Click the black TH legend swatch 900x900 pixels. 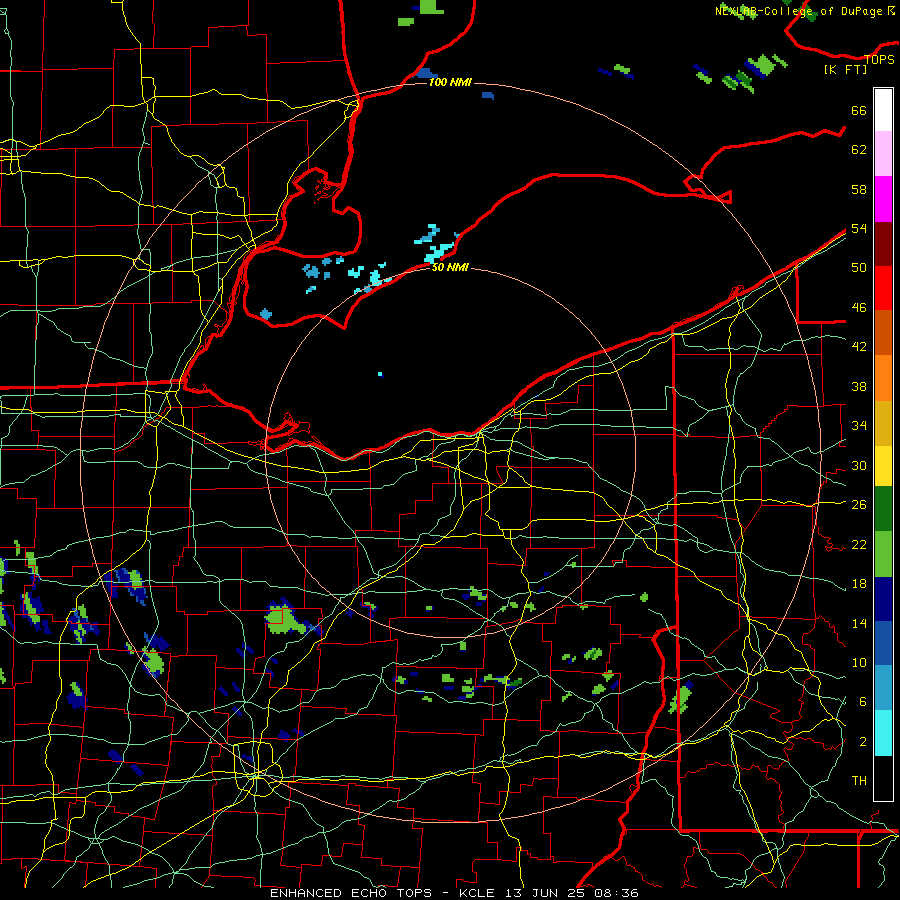[x=883, y=777]
